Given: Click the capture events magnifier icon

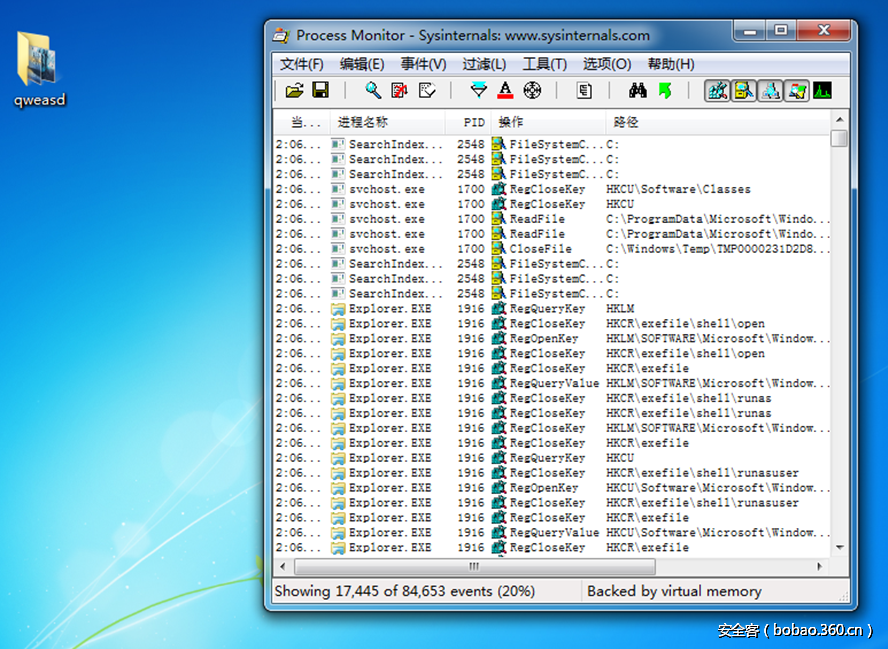Looking at the screenshot, I should [x=372, y=91].
